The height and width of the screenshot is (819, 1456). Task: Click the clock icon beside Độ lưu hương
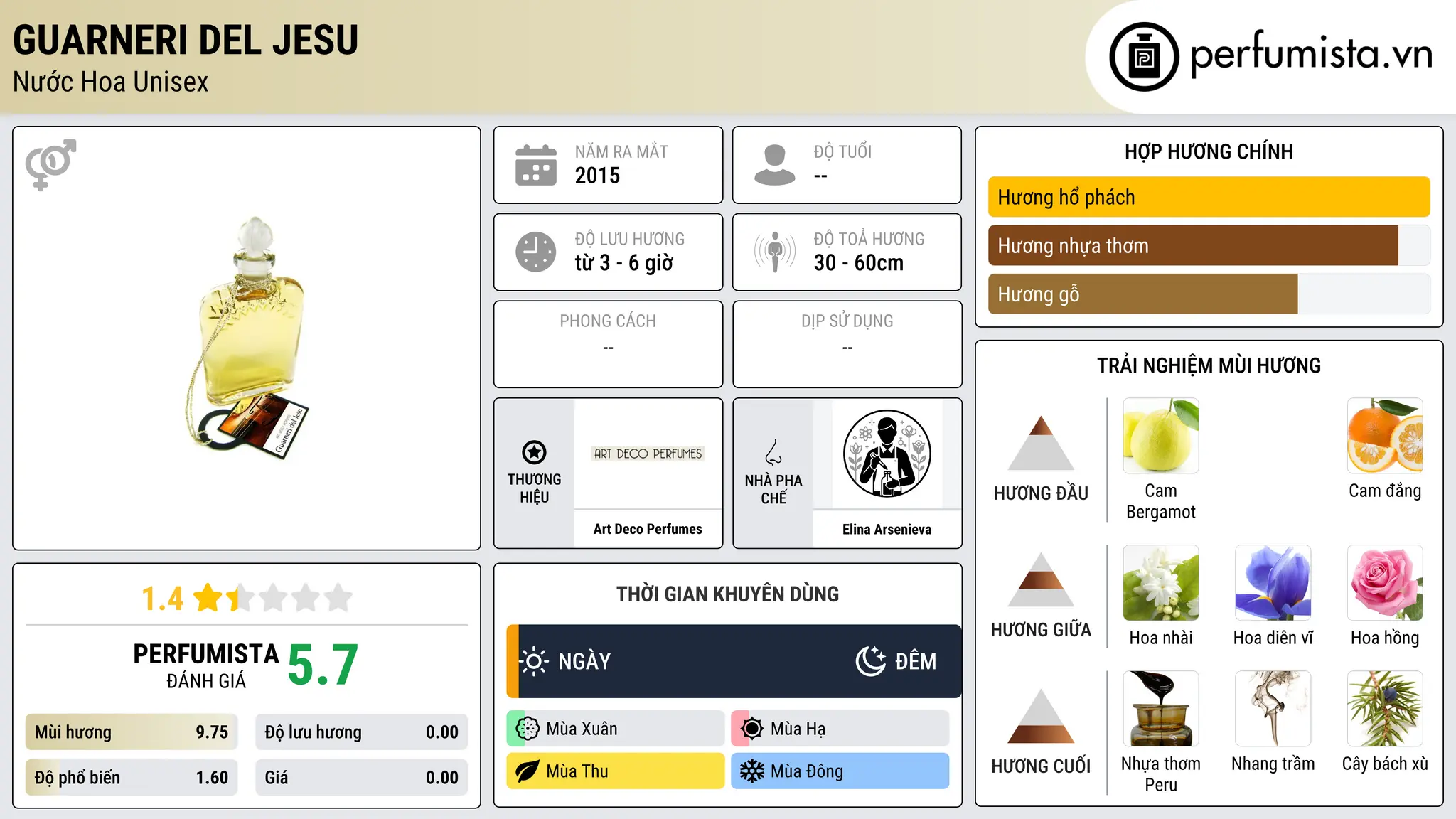click(536, 252)
